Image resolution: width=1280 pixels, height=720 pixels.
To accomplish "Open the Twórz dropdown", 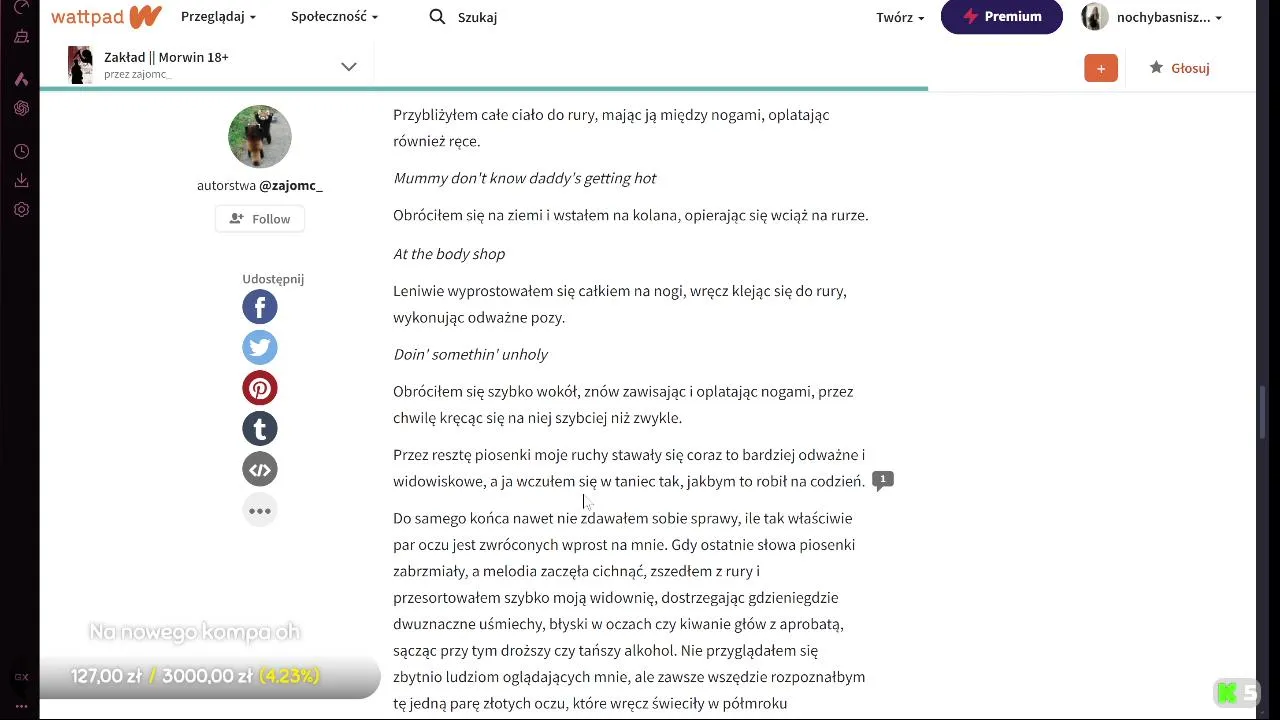I will pos(900,17).
